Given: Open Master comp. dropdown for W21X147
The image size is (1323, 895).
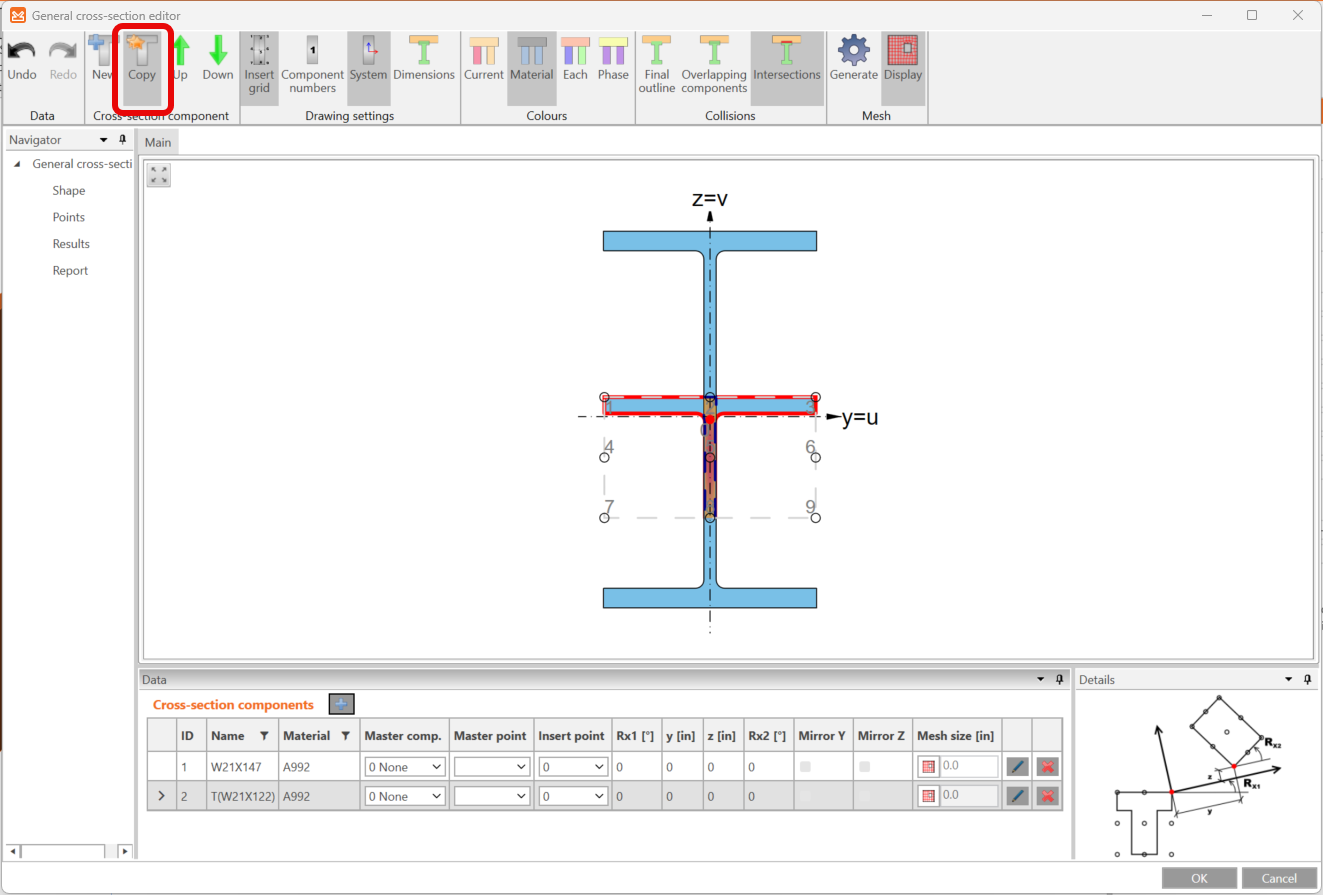Looking at the screenshot, I should point(404,767).
